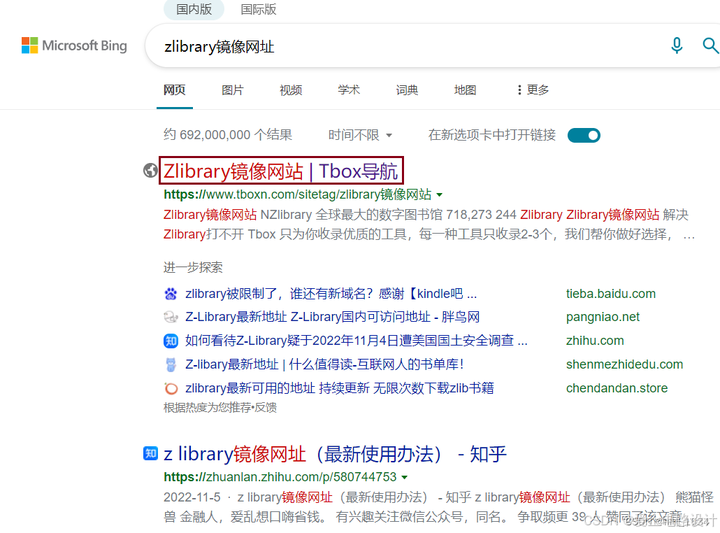
Task: Click Baidu paw icon for tieba result
Action: pos(171,294)
